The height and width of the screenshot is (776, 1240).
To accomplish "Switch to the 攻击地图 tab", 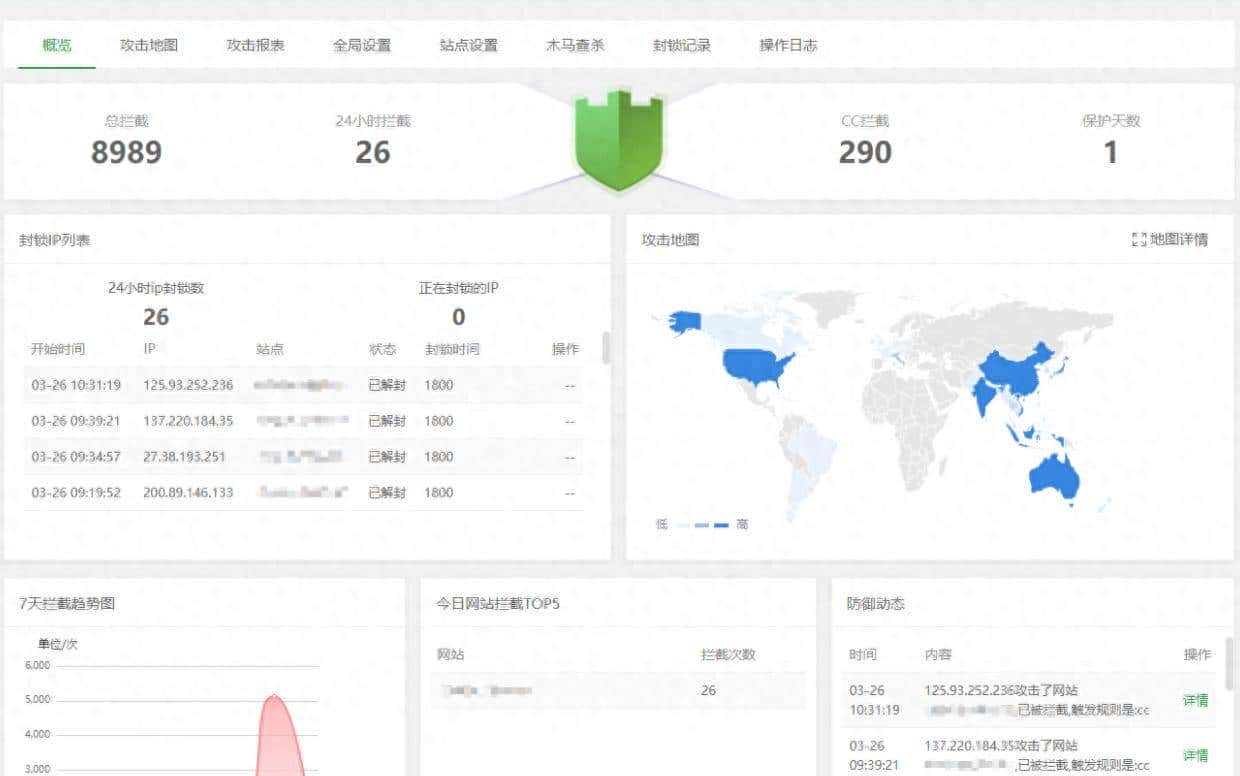I will click(x=150, y=45).
